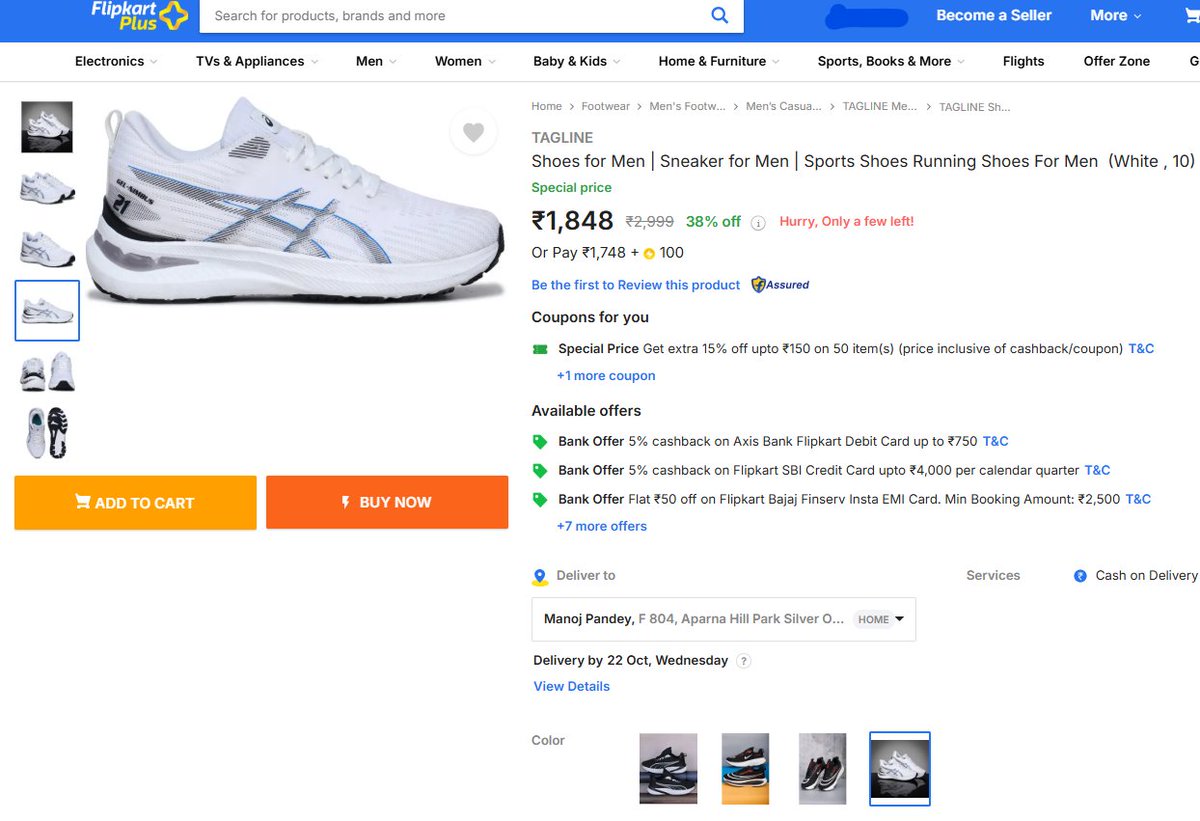Click the main shoe product image
The height and width of the screenshot is (821, 1200).
[295, 200]
